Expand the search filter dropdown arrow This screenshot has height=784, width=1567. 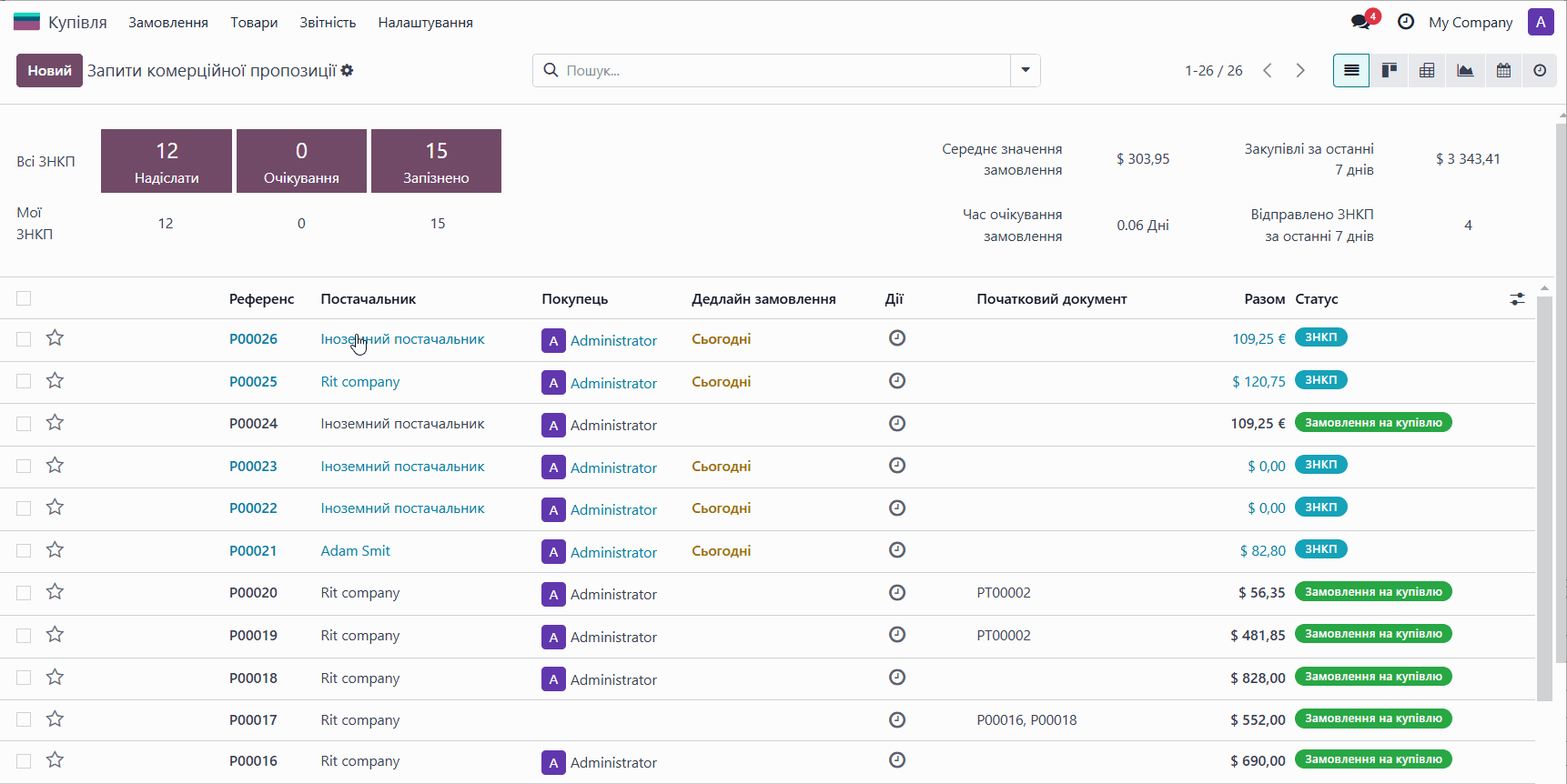[1026, 71]
